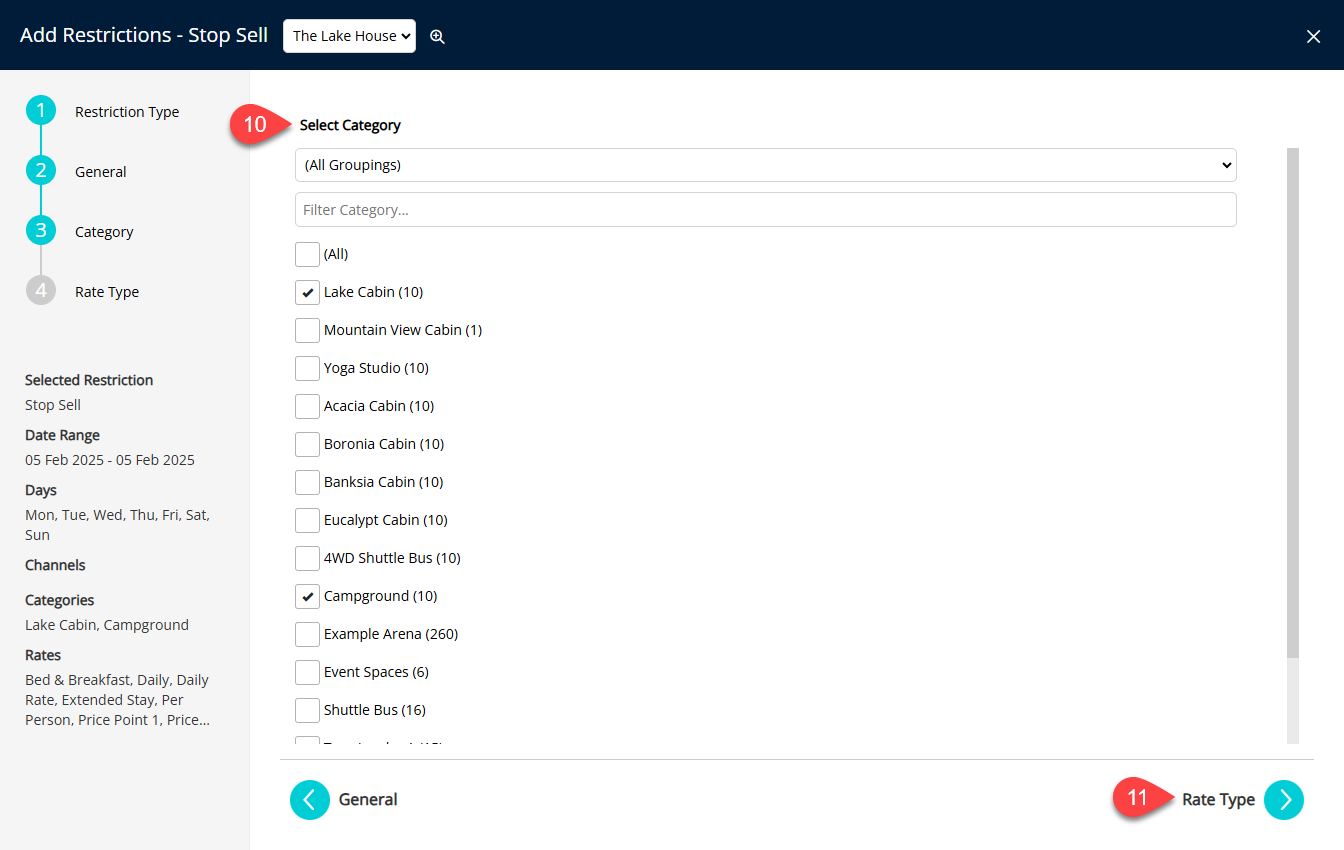Click the Stop Sell selected restriction text
Viewport: 1344px width, 850px height.
(53, 405)
